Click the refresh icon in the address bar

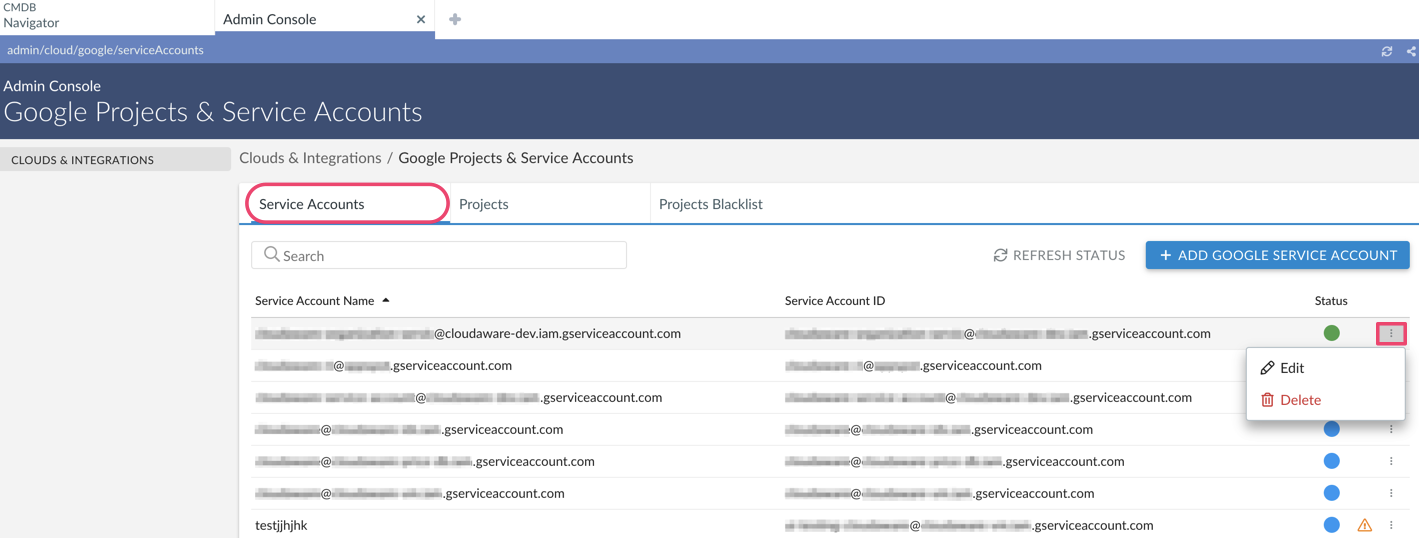[1386, 51]
